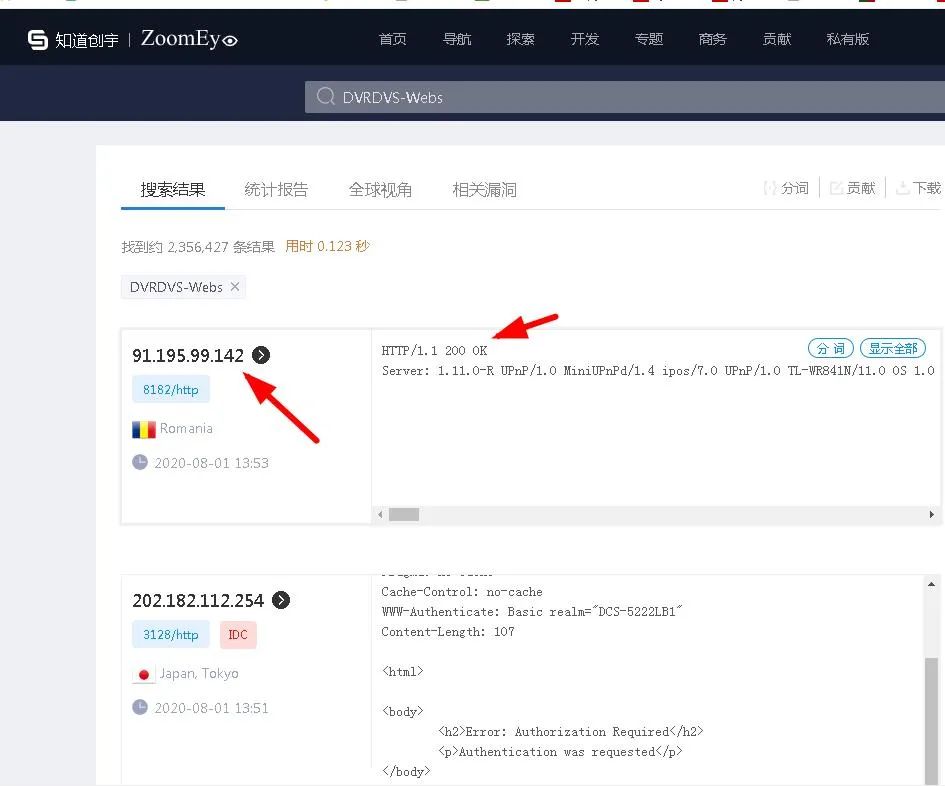Image resolution: width=945 pixels, height=786 pixels.
Task: Switch to the 相关漏洞 tab
Action: (x=485, y=190)
